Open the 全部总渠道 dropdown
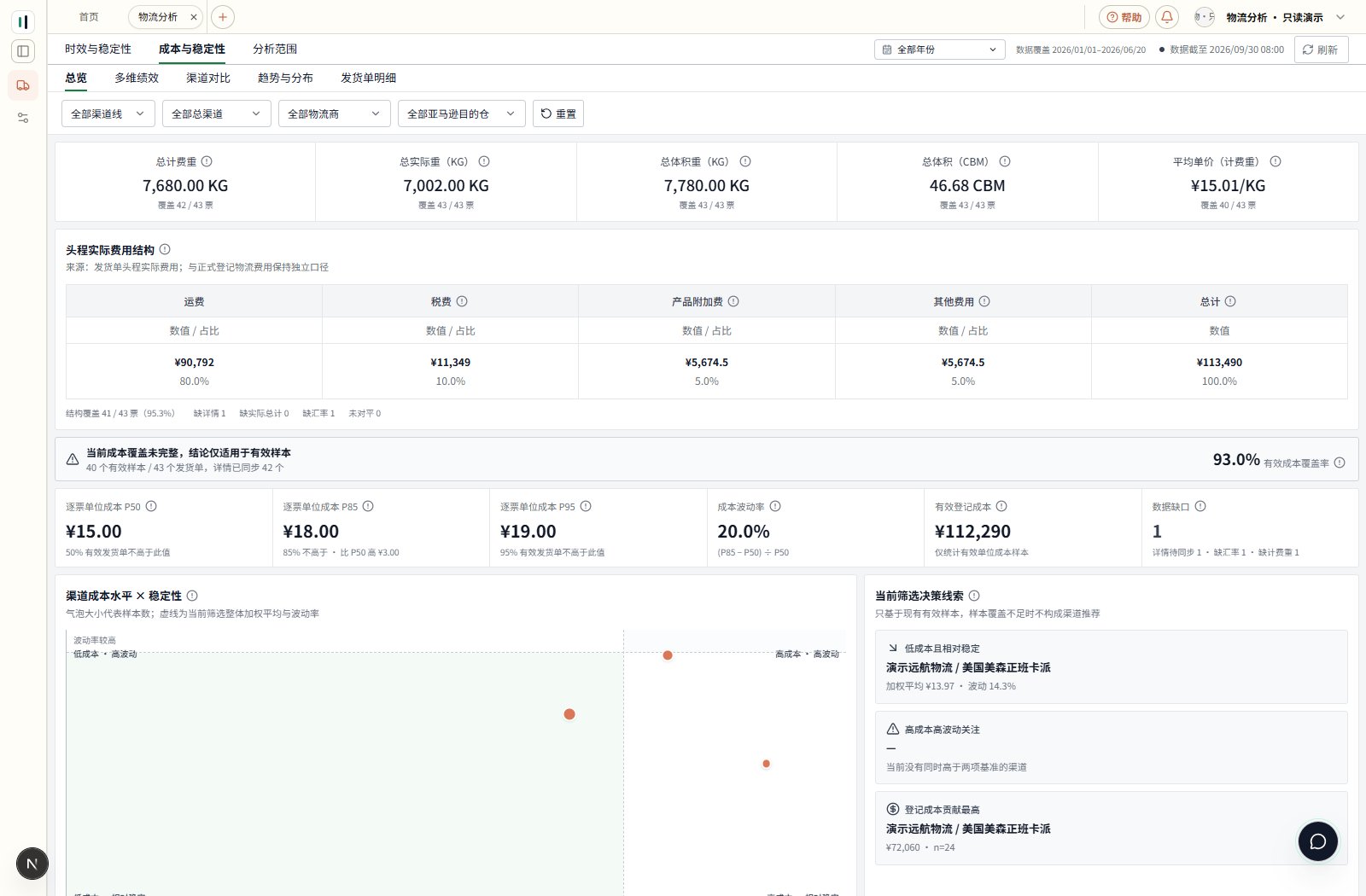 click(216, 113)
